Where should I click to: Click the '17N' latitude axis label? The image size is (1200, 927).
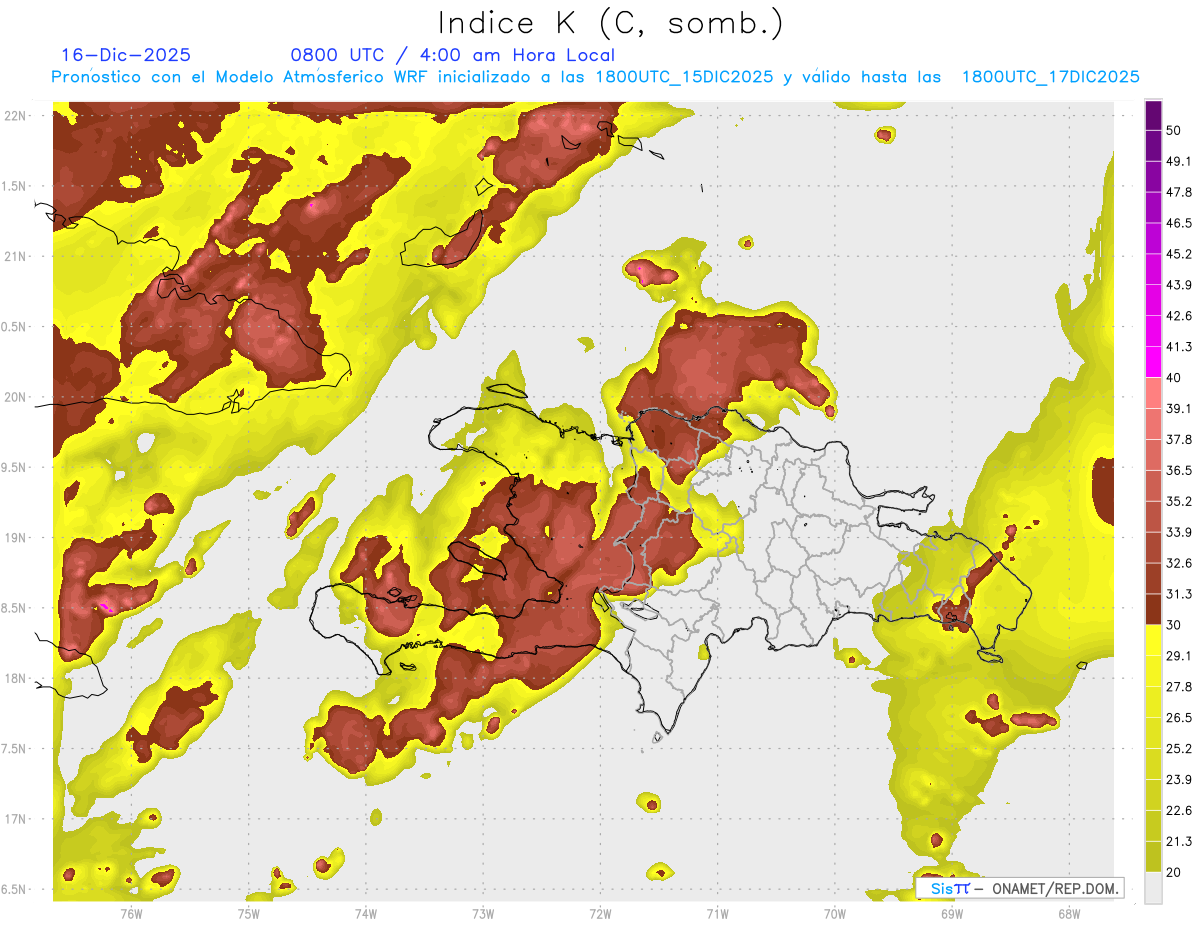pyautogui.click(x=16, y=819)
